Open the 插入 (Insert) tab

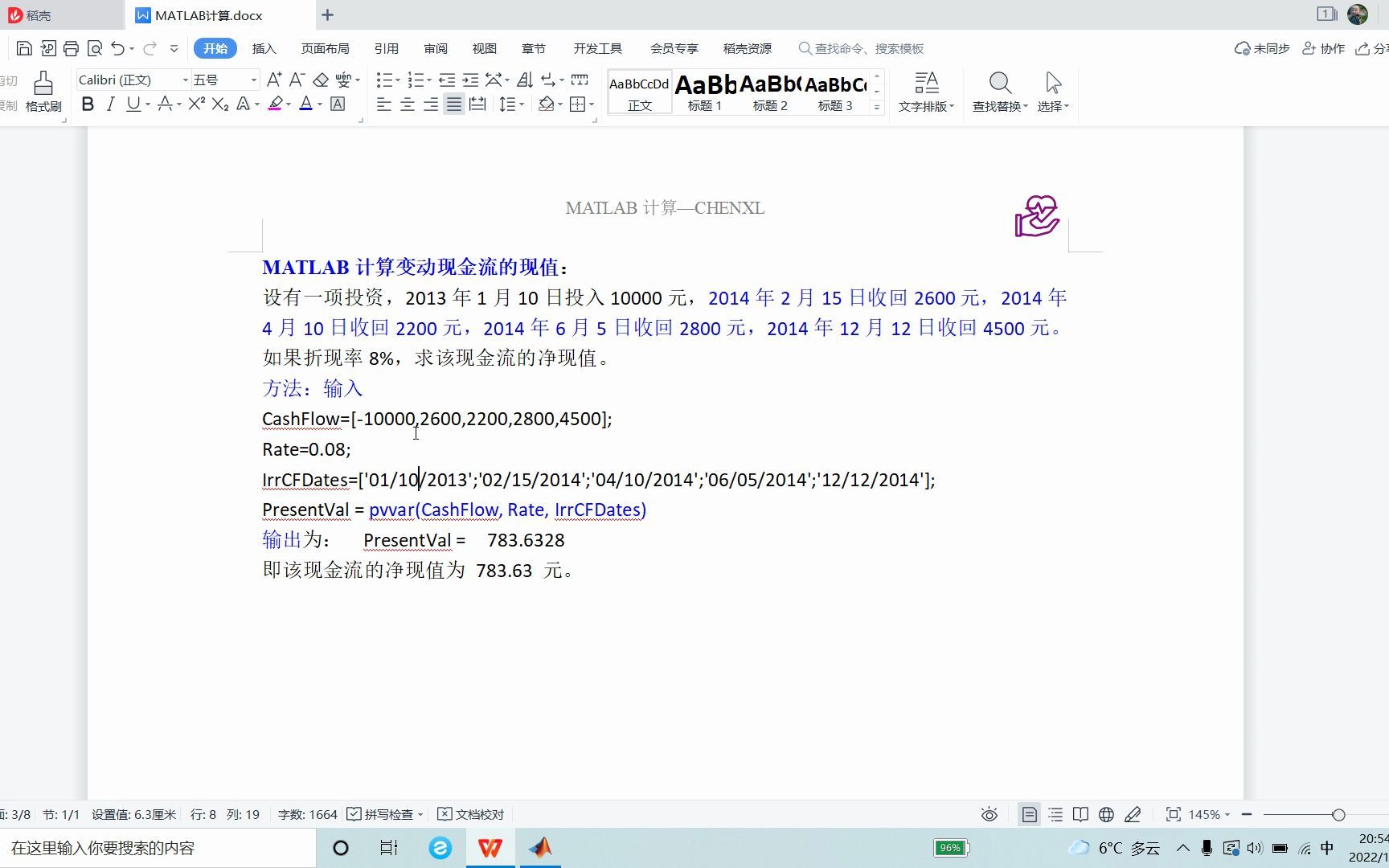click(264, 48)
